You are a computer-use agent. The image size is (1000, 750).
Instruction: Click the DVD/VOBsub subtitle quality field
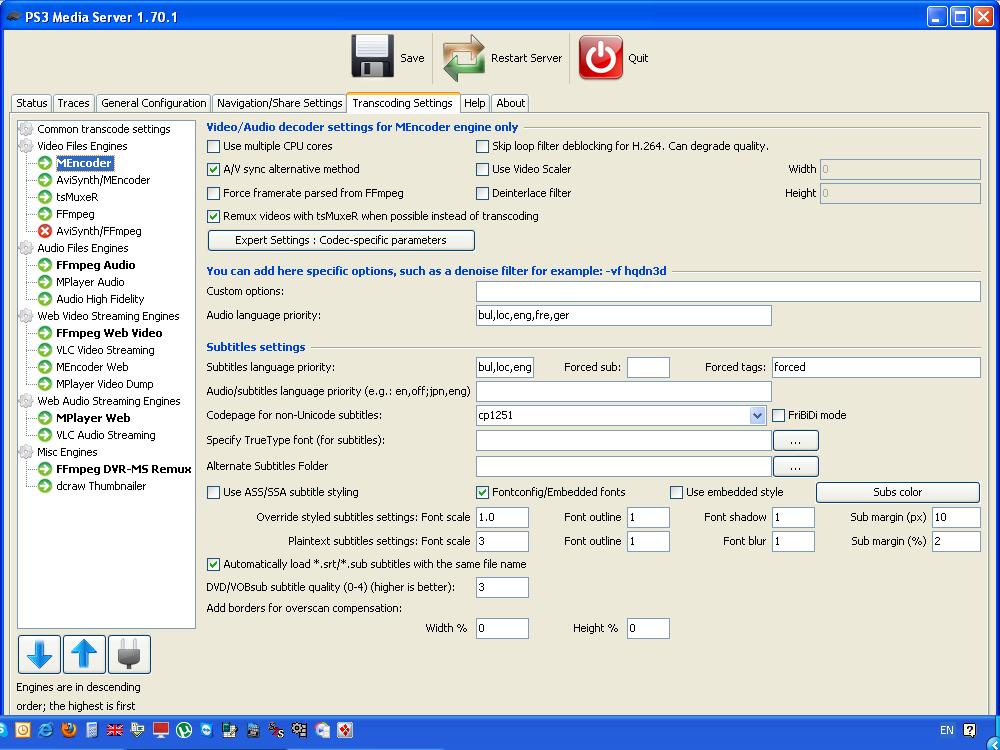coord(503,587)
